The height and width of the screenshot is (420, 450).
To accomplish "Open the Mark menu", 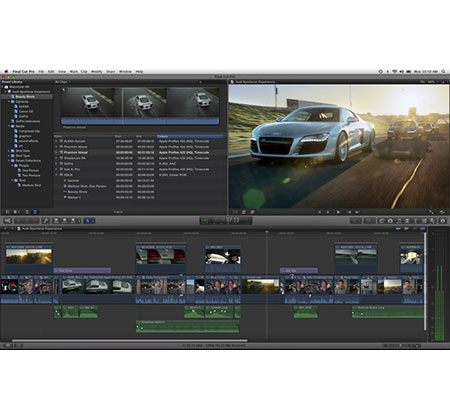I will tap(74, 71).
